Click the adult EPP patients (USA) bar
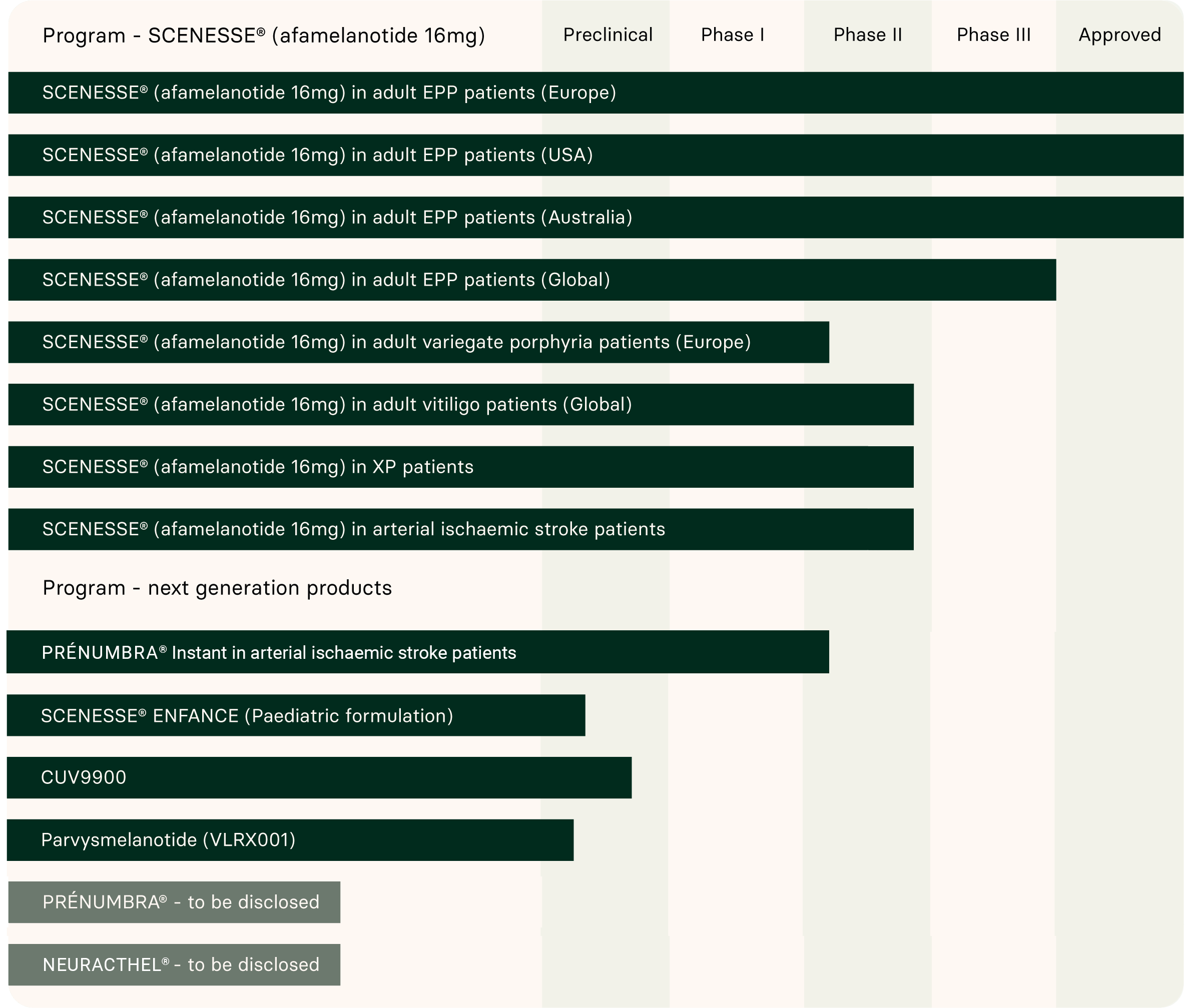1189x1008 pixels. pyautogui.click(x=596, y=155)
